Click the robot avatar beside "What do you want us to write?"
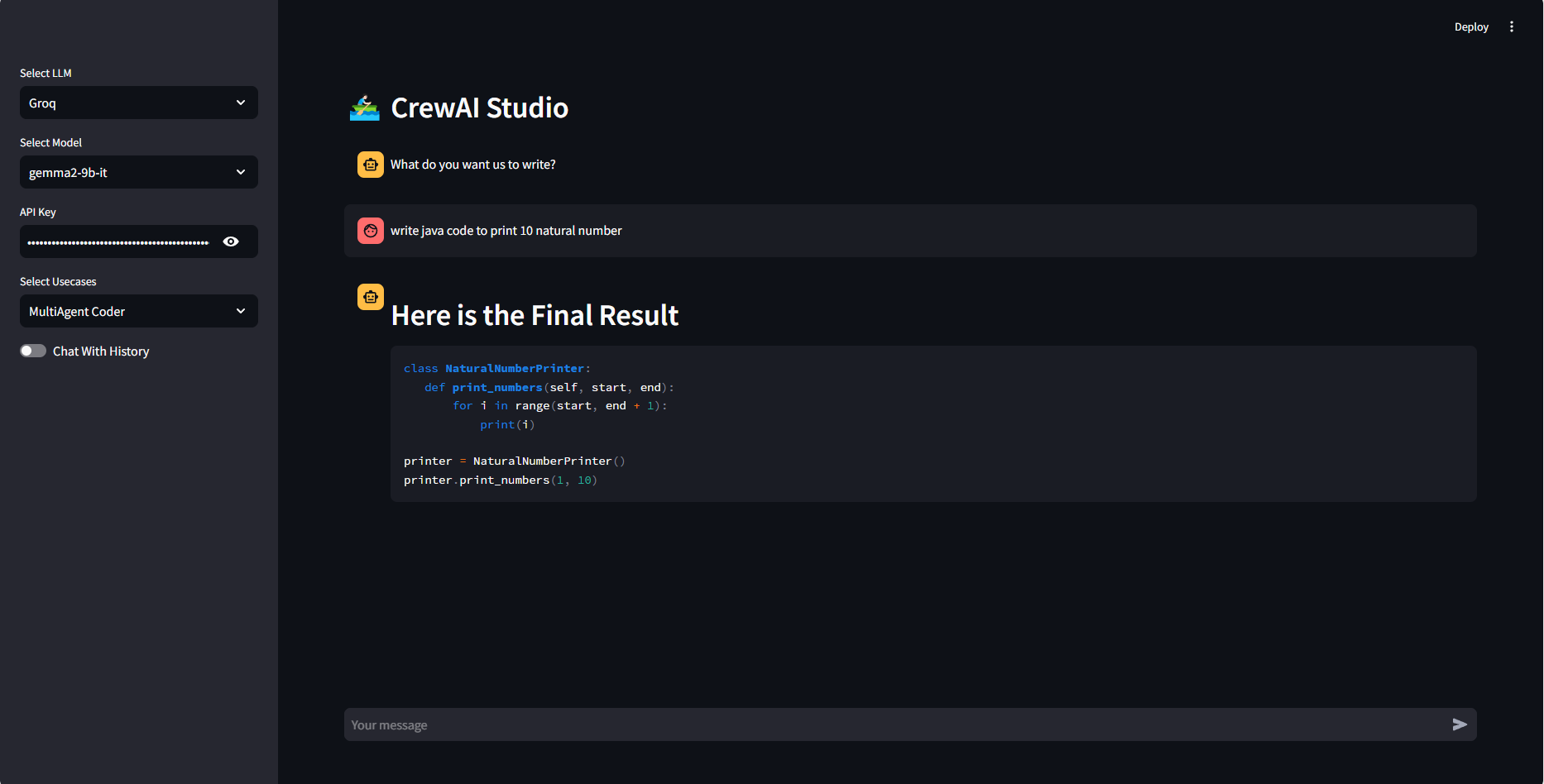1544x784 pixels. tap(370, 164)
